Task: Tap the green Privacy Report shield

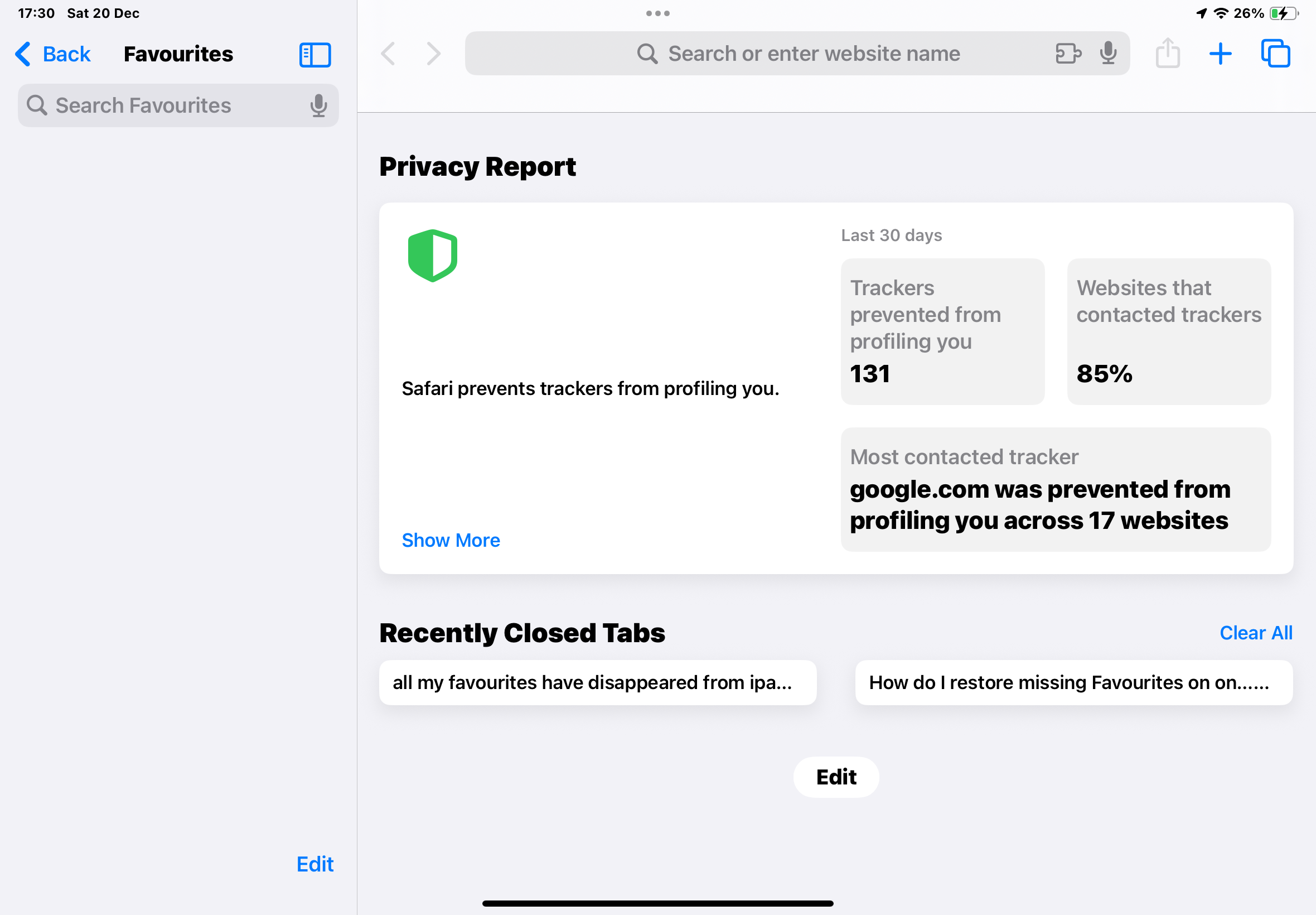Action: (x=433, y=256)
